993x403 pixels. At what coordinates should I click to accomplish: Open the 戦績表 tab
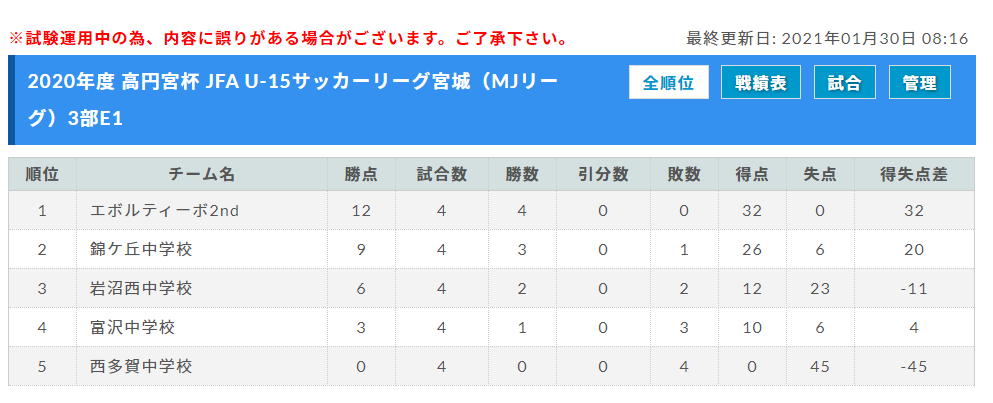(761, 82)
